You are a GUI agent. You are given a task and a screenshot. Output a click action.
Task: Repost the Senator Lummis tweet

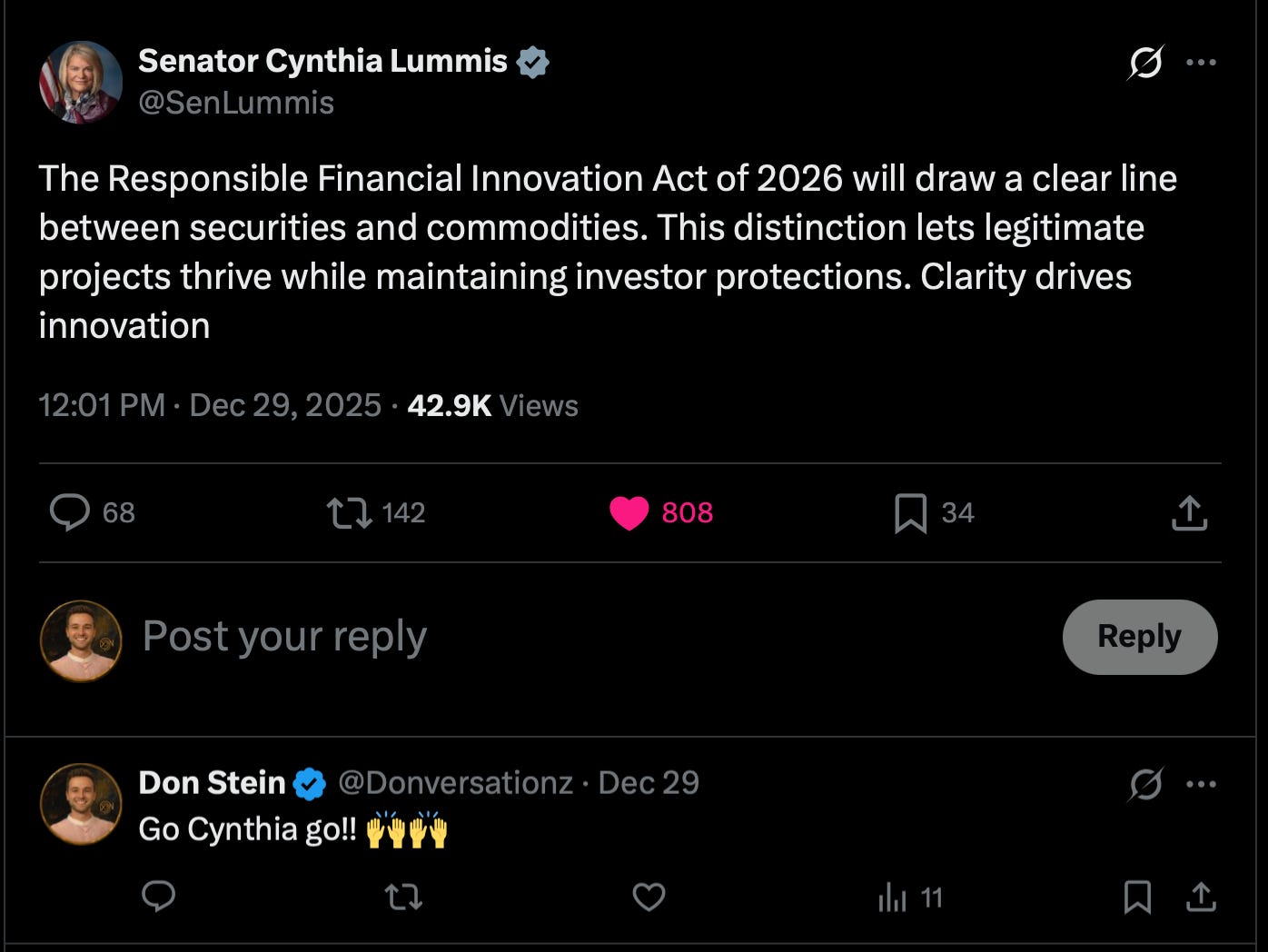pyautogui.click(x=350, y=512)
